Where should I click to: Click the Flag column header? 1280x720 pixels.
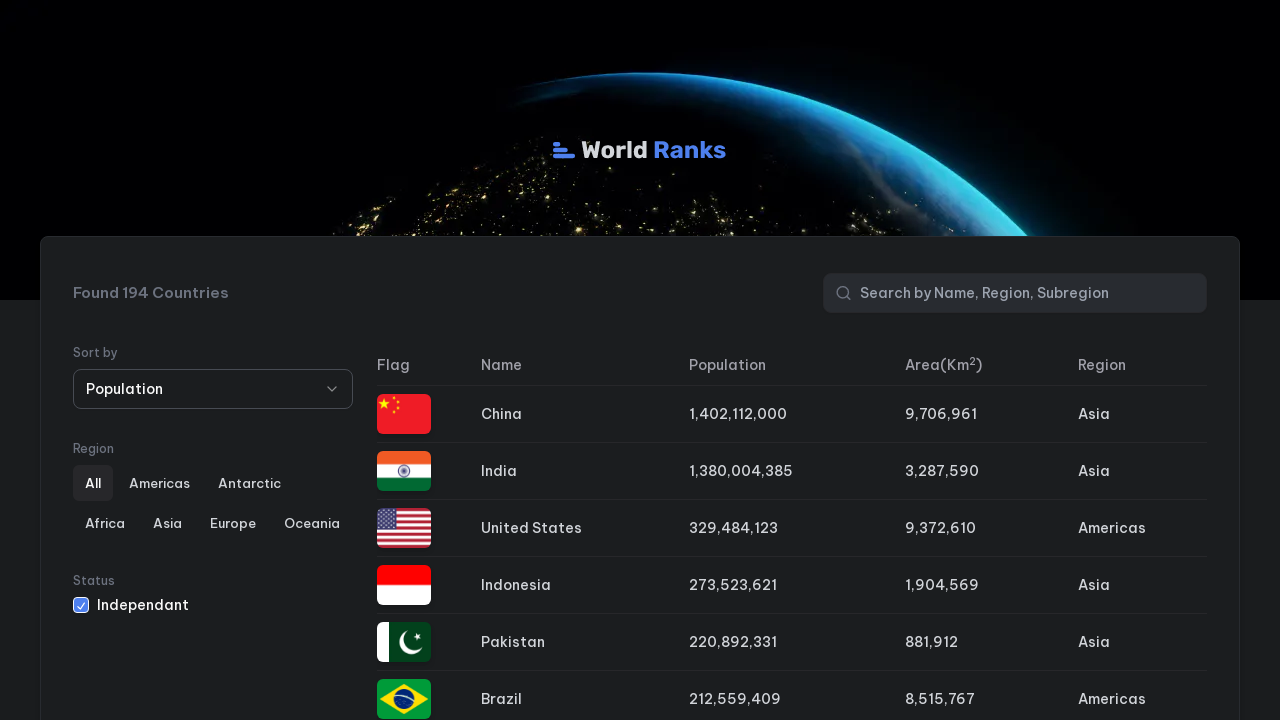pyautogui.click(x=393, y=365)
